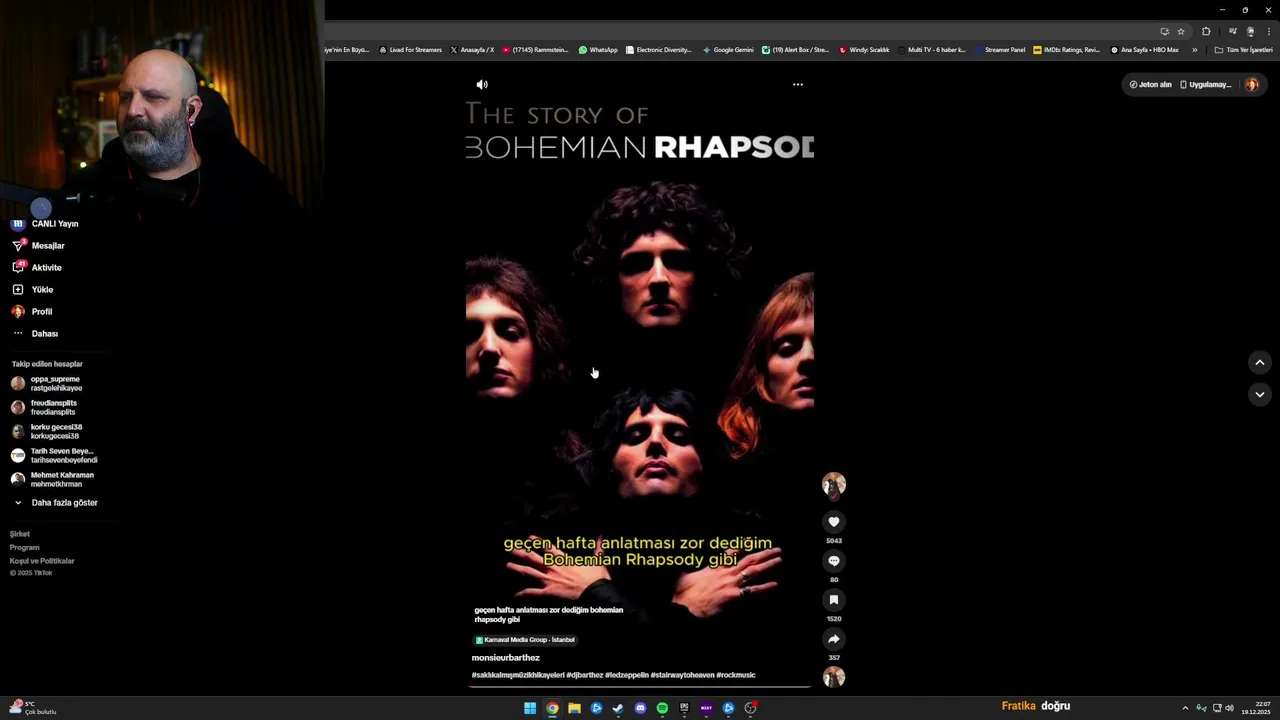Open Yükle upload page
The height and width of the screenshot is (720, 1280).
32,290
